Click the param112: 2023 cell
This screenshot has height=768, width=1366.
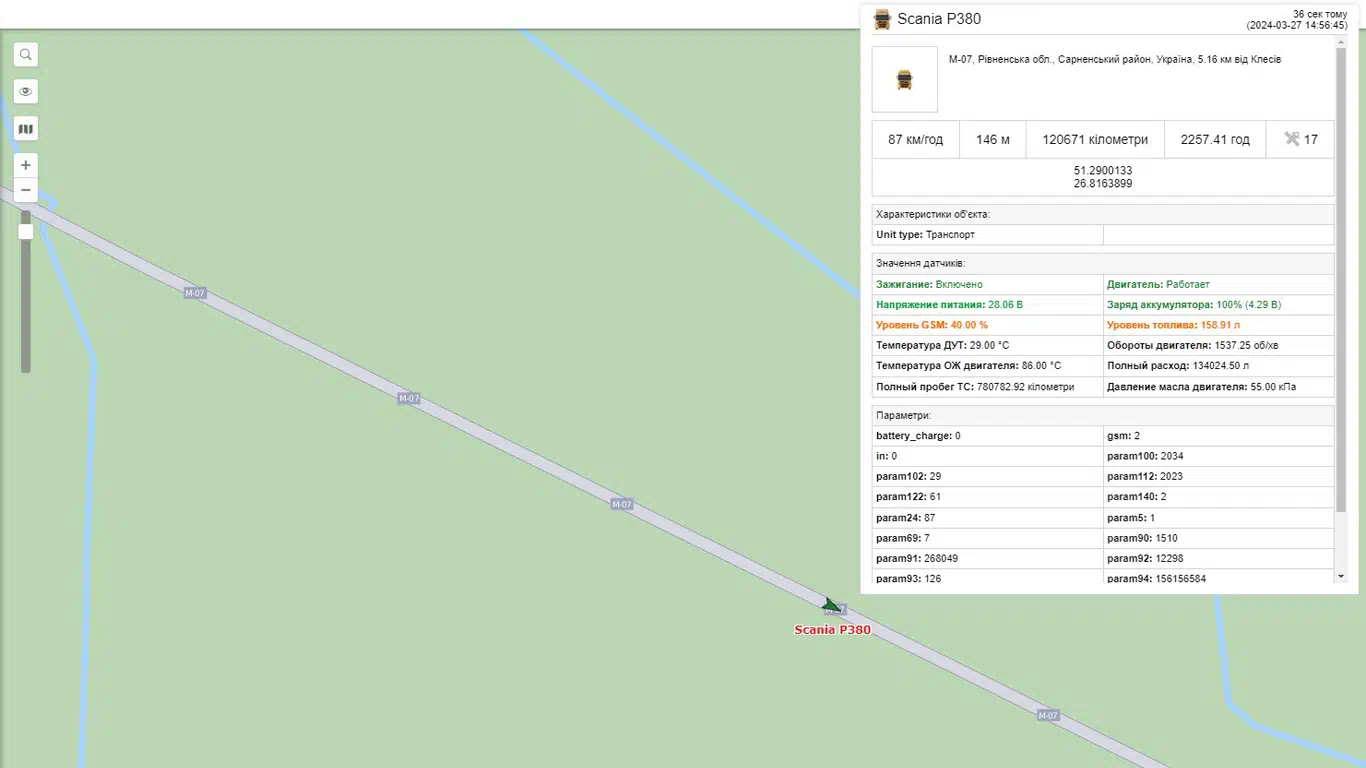coord(1218,477)
